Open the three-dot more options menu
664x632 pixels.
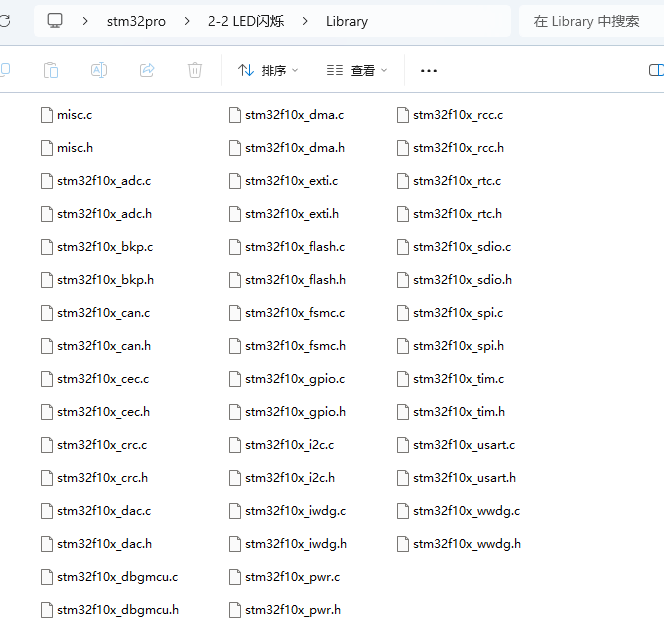[x=429, y=71]
